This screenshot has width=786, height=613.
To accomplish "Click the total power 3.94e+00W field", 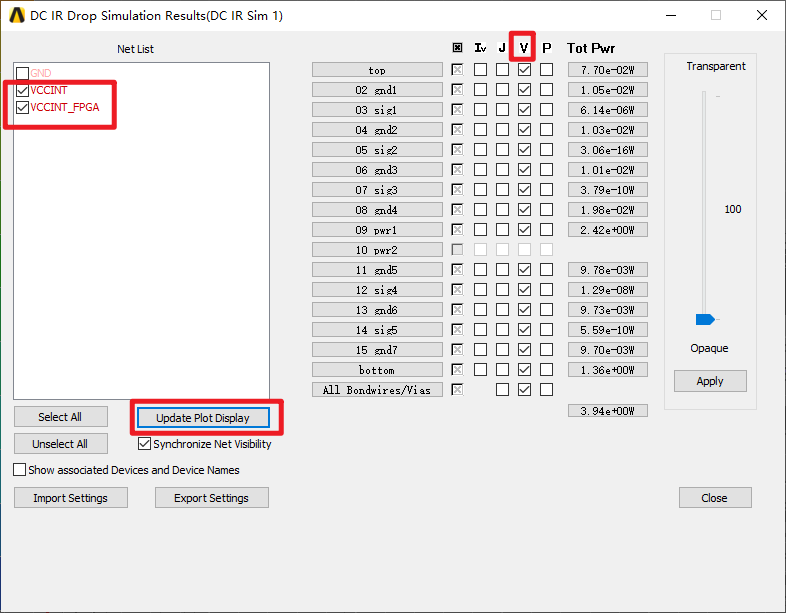I will click(608, 411).
